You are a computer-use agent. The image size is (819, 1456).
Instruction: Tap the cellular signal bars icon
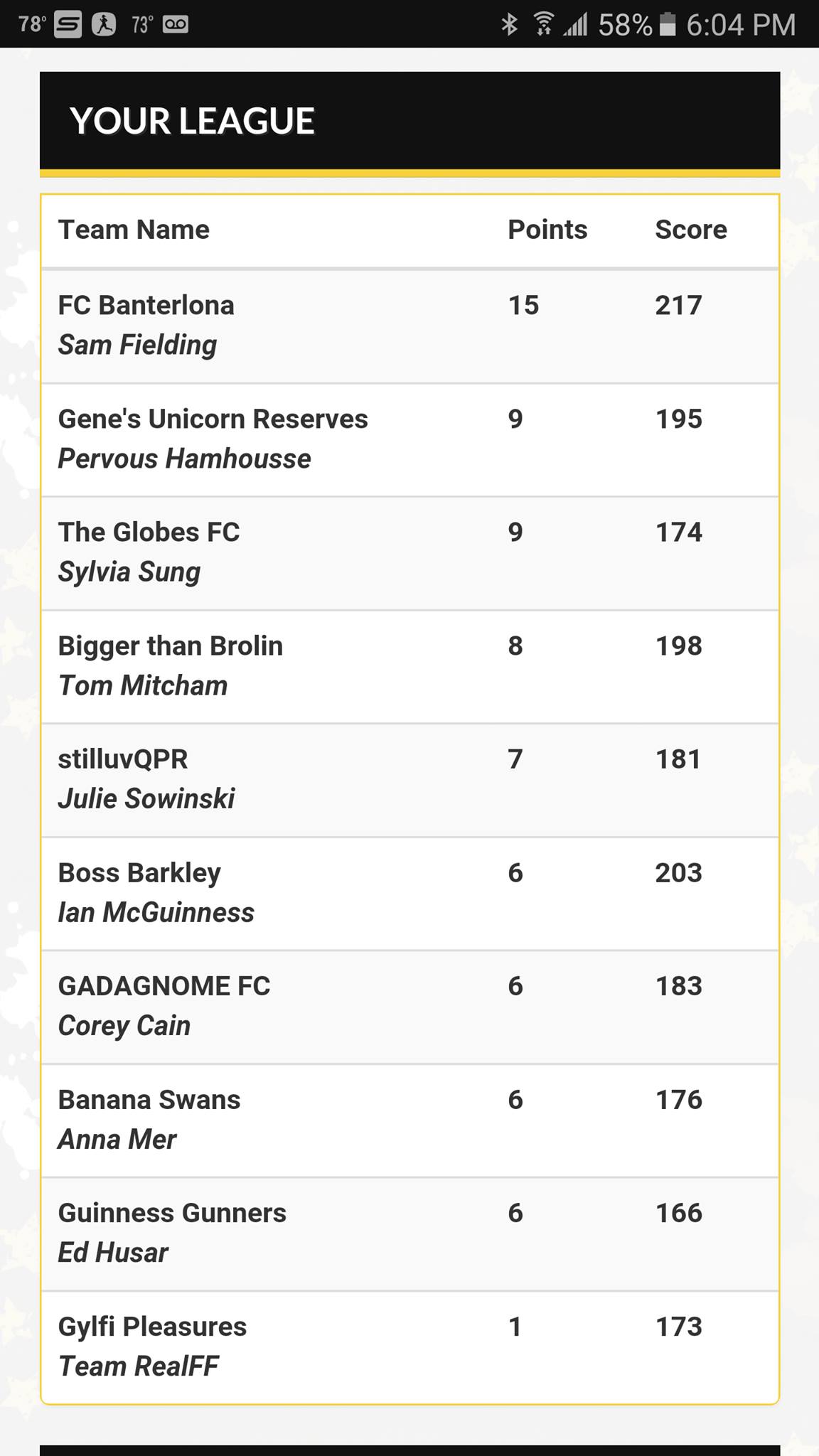(576, 26)
